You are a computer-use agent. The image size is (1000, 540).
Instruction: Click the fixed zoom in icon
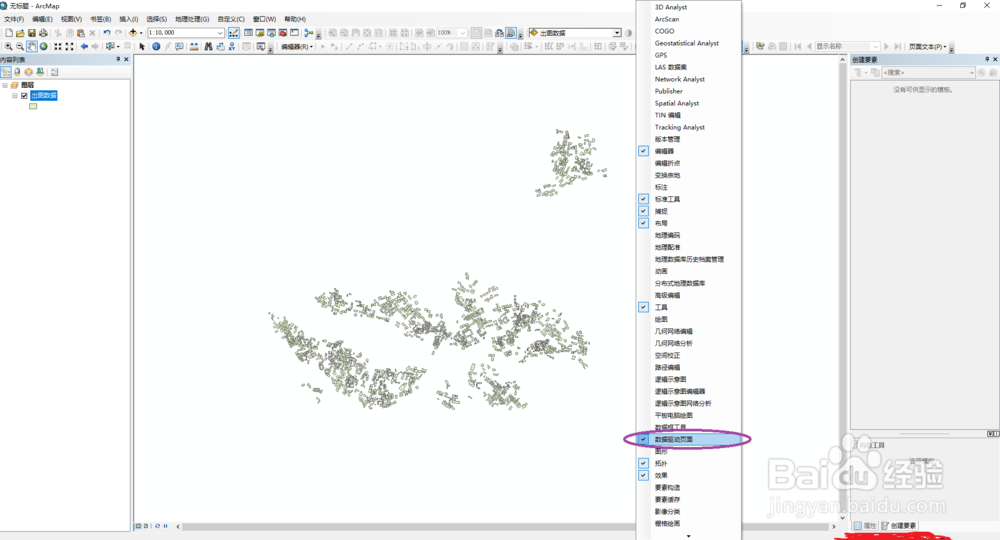click(x=58, y=47)
